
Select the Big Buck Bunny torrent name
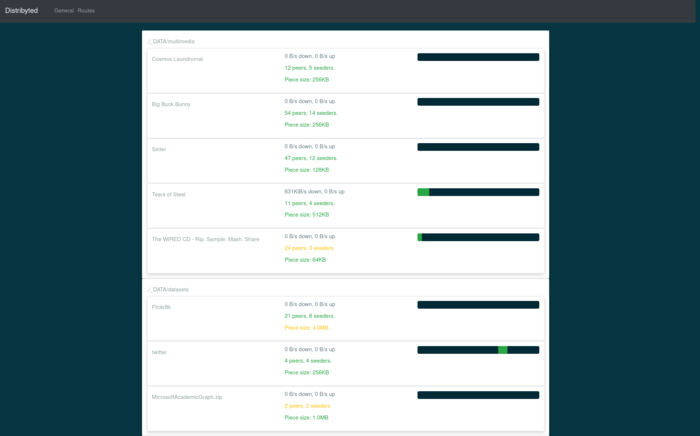171,104
